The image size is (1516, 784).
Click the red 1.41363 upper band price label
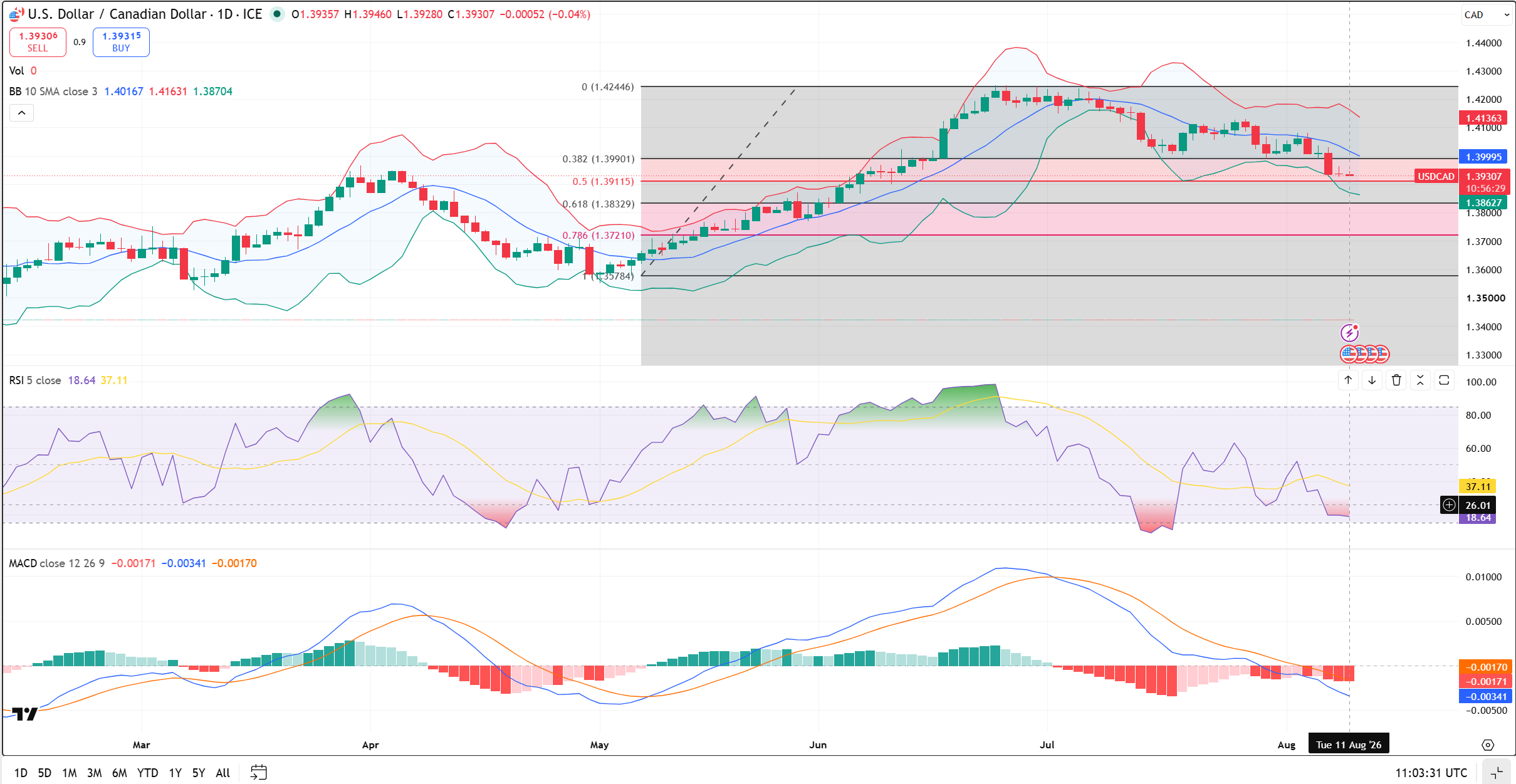pyautogui.click(x=1483, y=118)
